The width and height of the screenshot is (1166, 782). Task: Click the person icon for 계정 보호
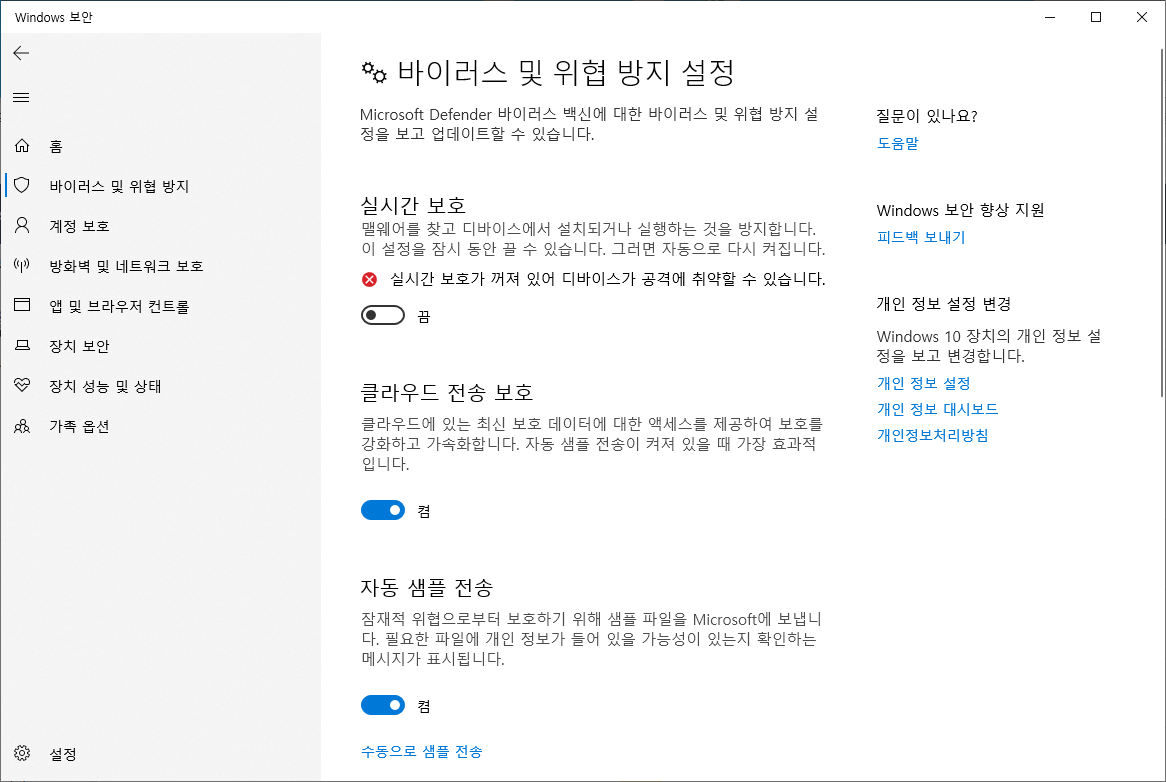point(22,225)
